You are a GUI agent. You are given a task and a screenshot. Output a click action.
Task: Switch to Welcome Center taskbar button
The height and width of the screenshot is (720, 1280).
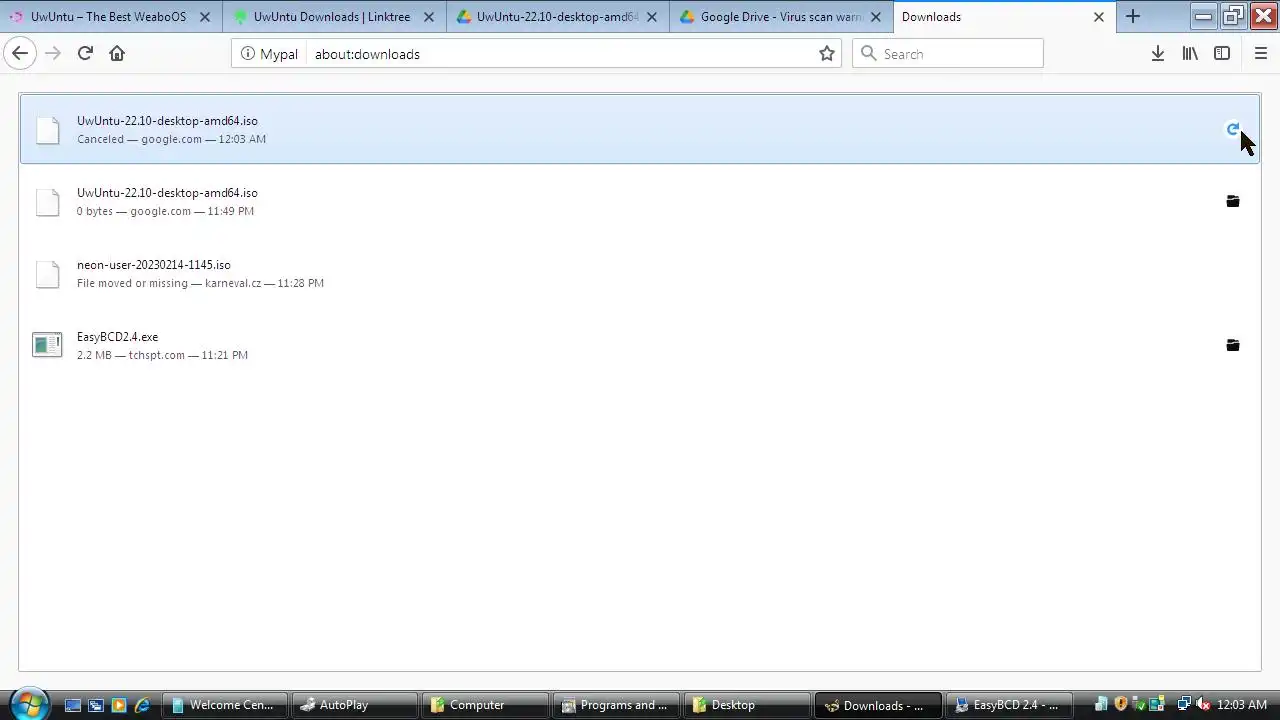coord(224,705)
